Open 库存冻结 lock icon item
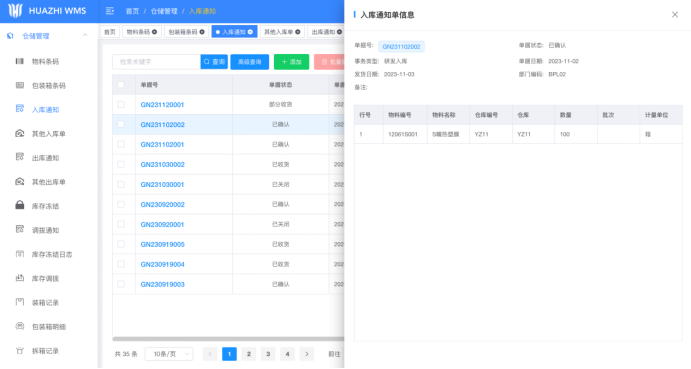 click(45, 206)
